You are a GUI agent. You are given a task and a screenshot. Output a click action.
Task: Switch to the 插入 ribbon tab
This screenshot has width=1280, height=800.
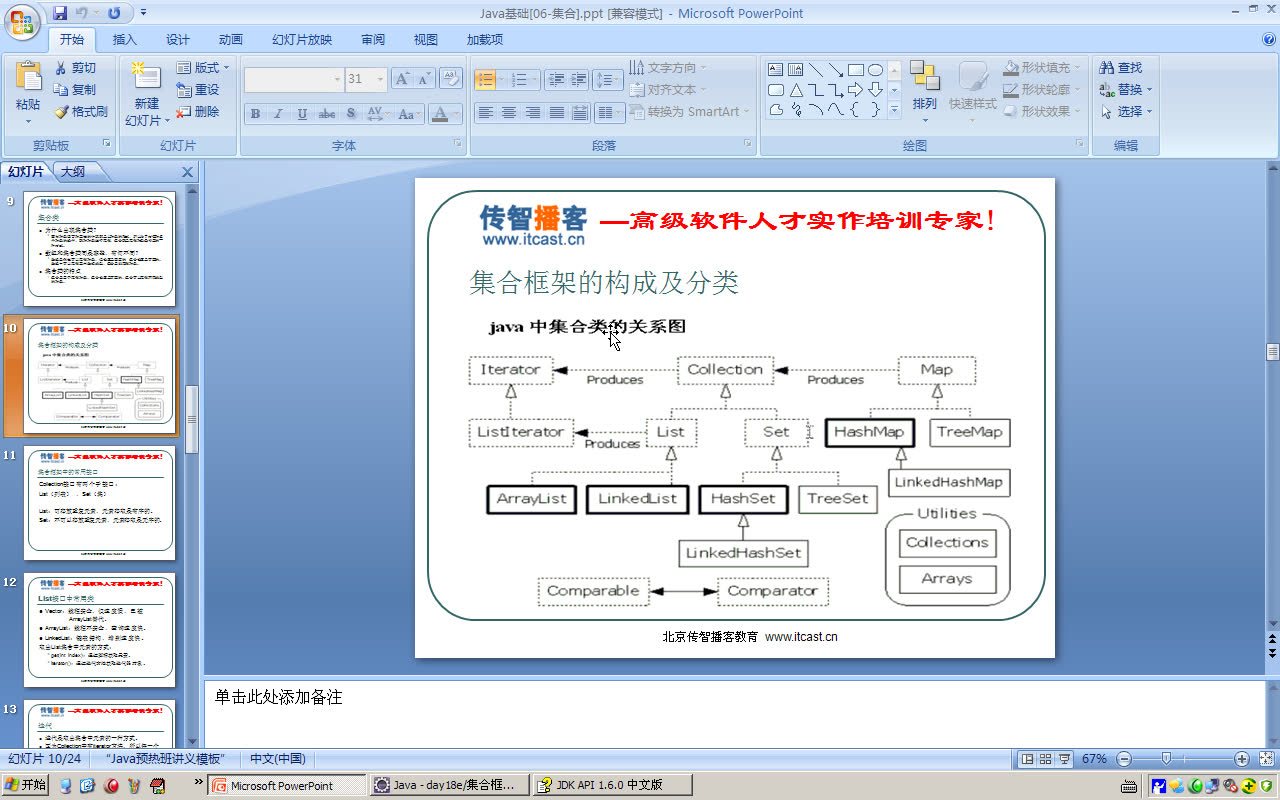click(125, 40)
